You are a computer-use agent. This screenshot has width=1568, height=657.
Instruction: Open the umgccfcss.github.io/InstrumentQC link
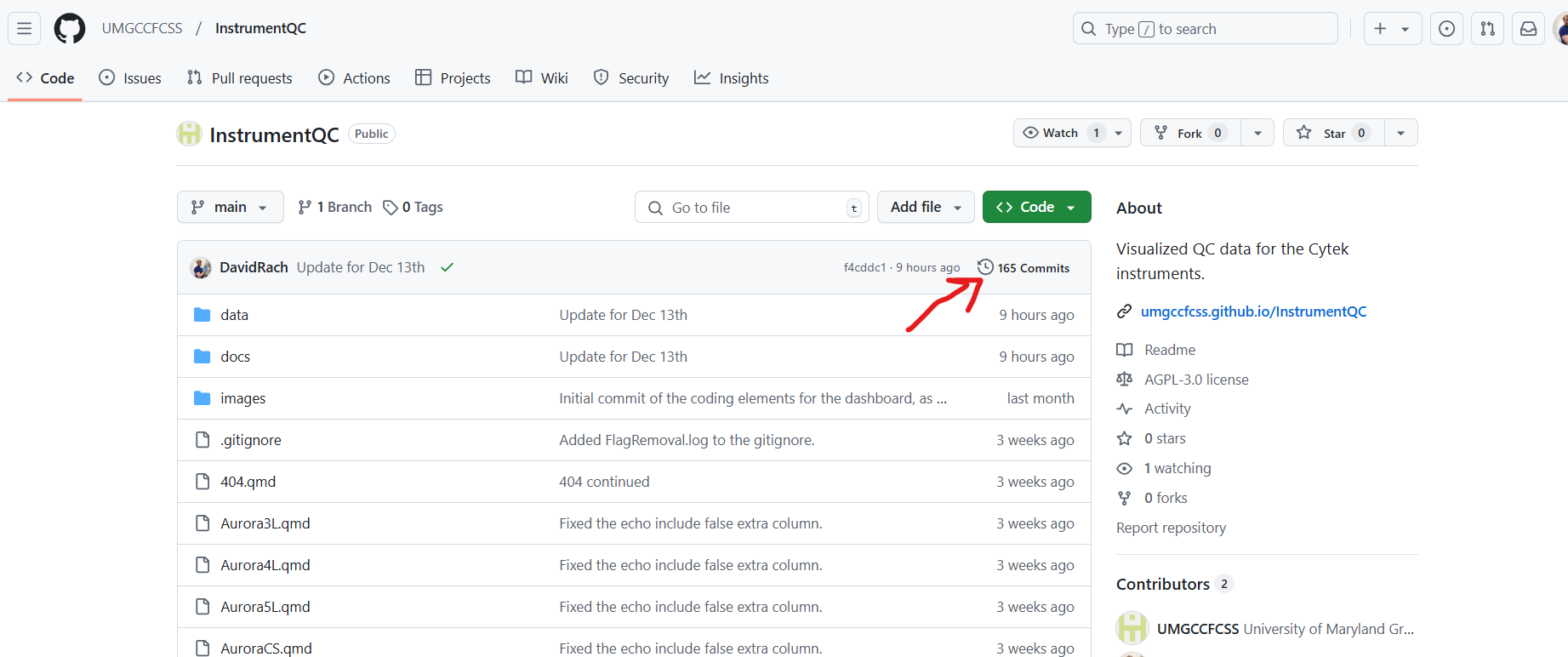click(1252, 311)
